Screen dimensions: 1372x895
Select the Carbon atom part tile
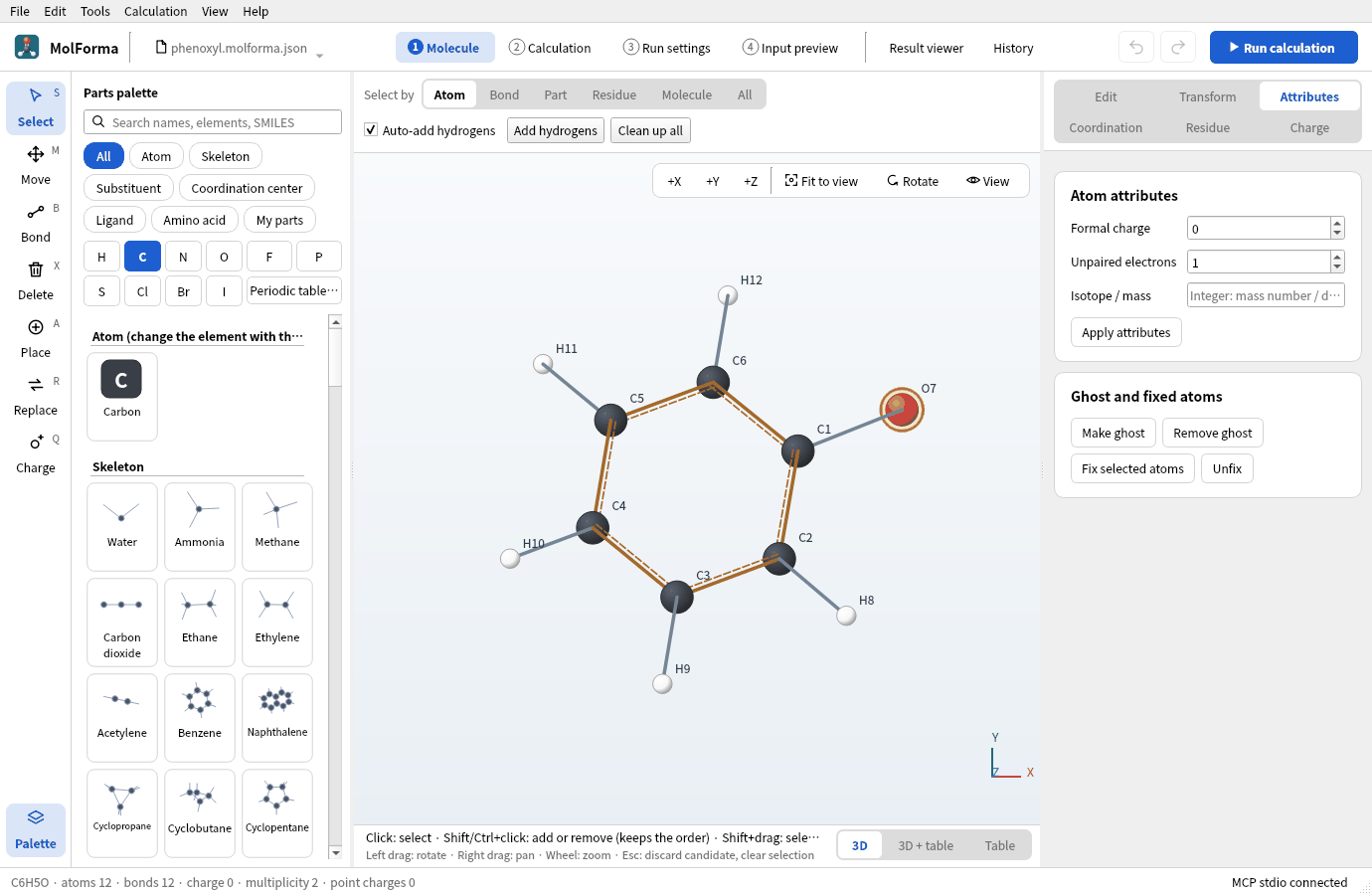(122, 396)
